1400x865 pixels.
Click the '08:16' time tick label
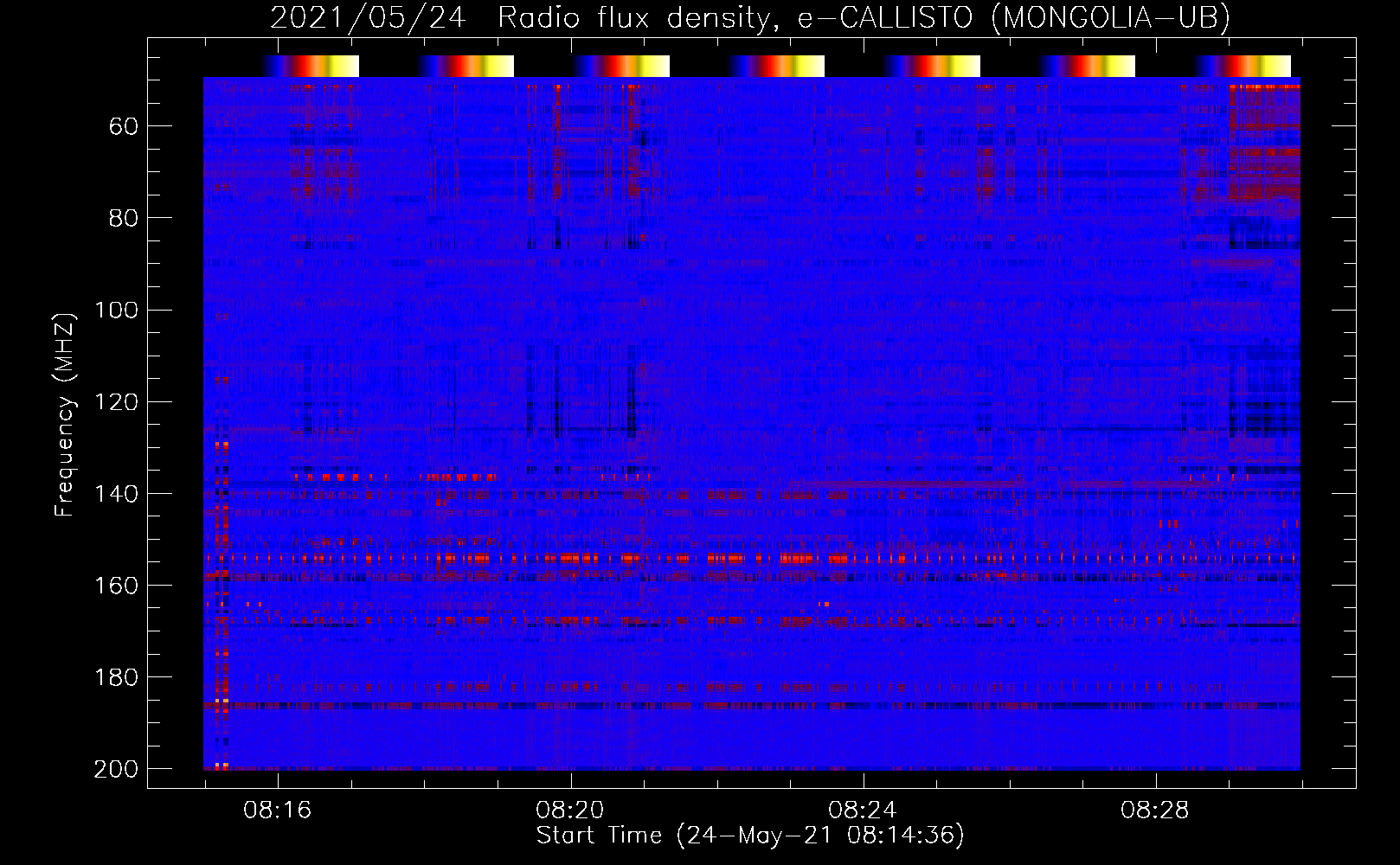click(x=278, y=811)
